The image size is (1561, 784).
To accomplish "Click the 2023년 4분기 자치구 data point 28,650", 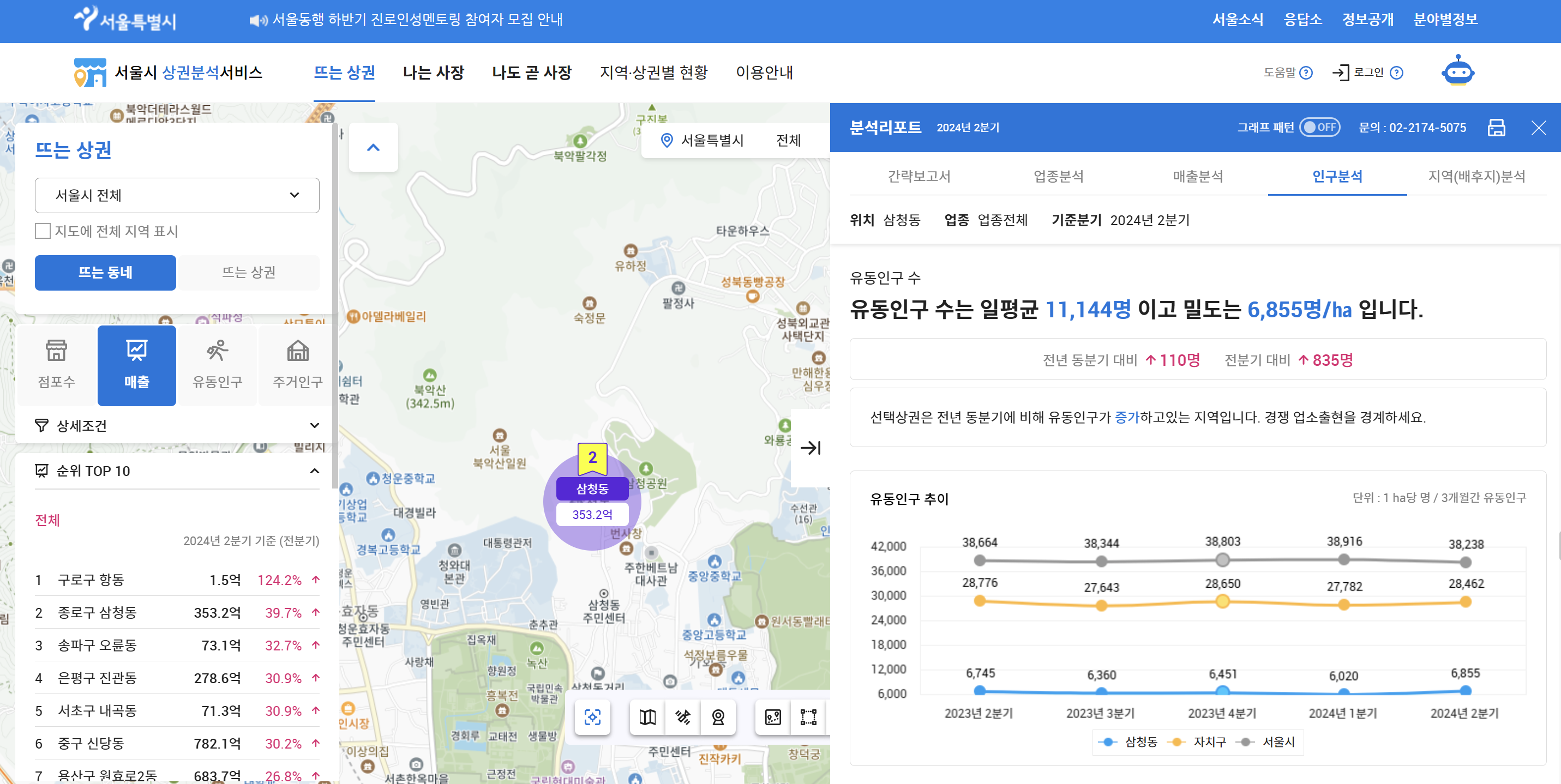I will coord(1223,601).
